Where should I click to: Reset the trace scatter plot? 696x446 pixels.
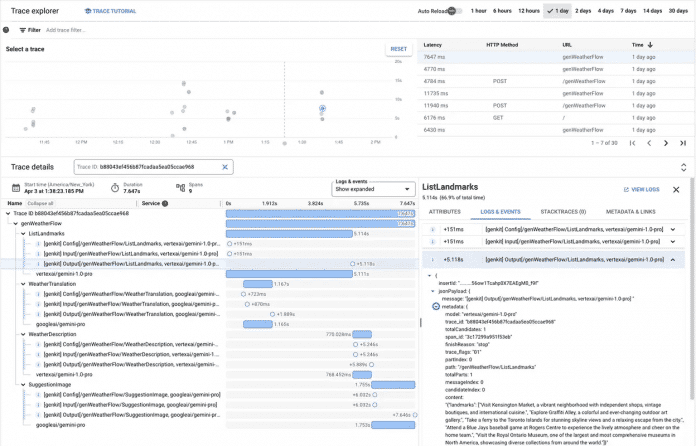[398, 49]
